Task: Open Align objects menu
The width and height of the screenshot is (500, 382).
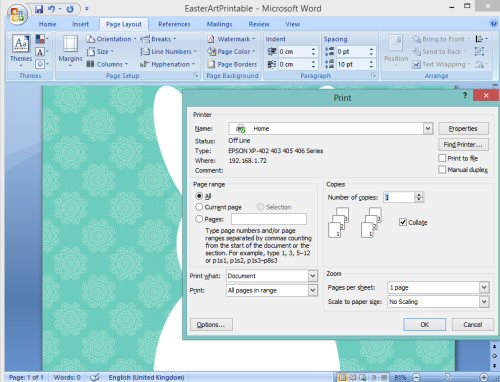Action: pos(481,39)
